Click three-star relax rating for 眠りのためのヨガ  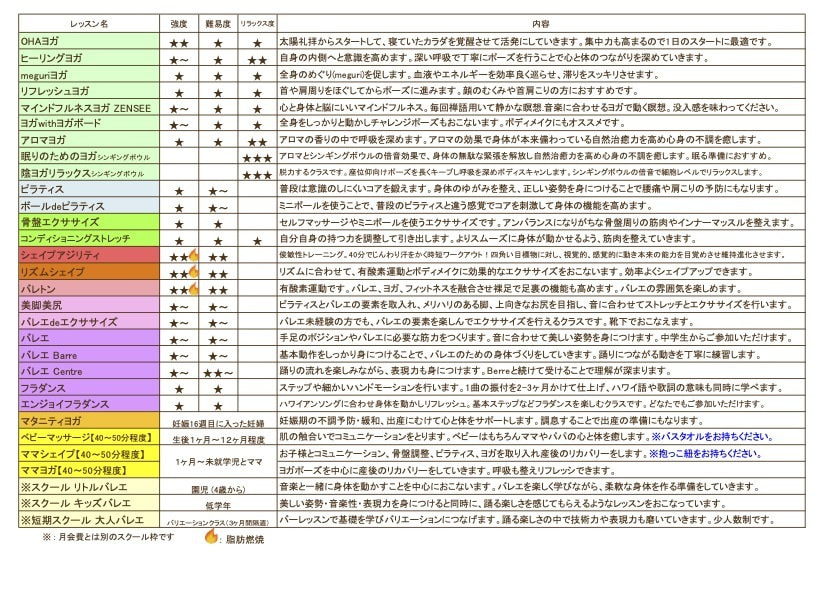(257, 159)
